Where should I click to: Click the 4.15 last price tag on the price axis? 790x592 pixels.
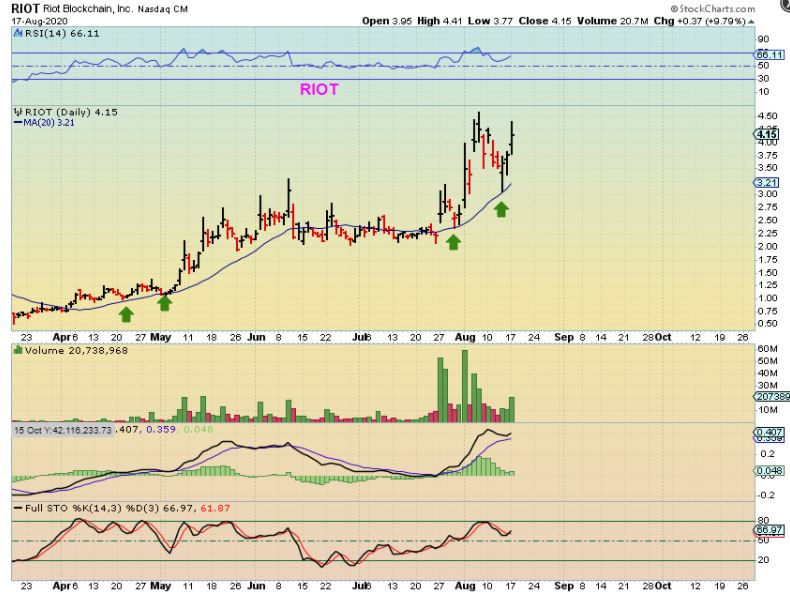point(766,134)
